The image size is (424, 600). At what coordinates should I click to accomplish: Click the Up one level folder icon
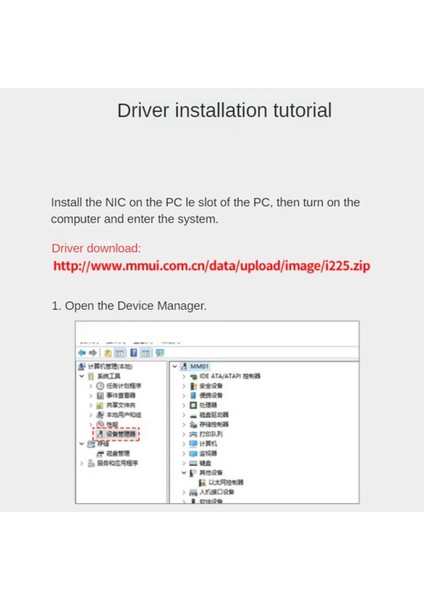108,353
